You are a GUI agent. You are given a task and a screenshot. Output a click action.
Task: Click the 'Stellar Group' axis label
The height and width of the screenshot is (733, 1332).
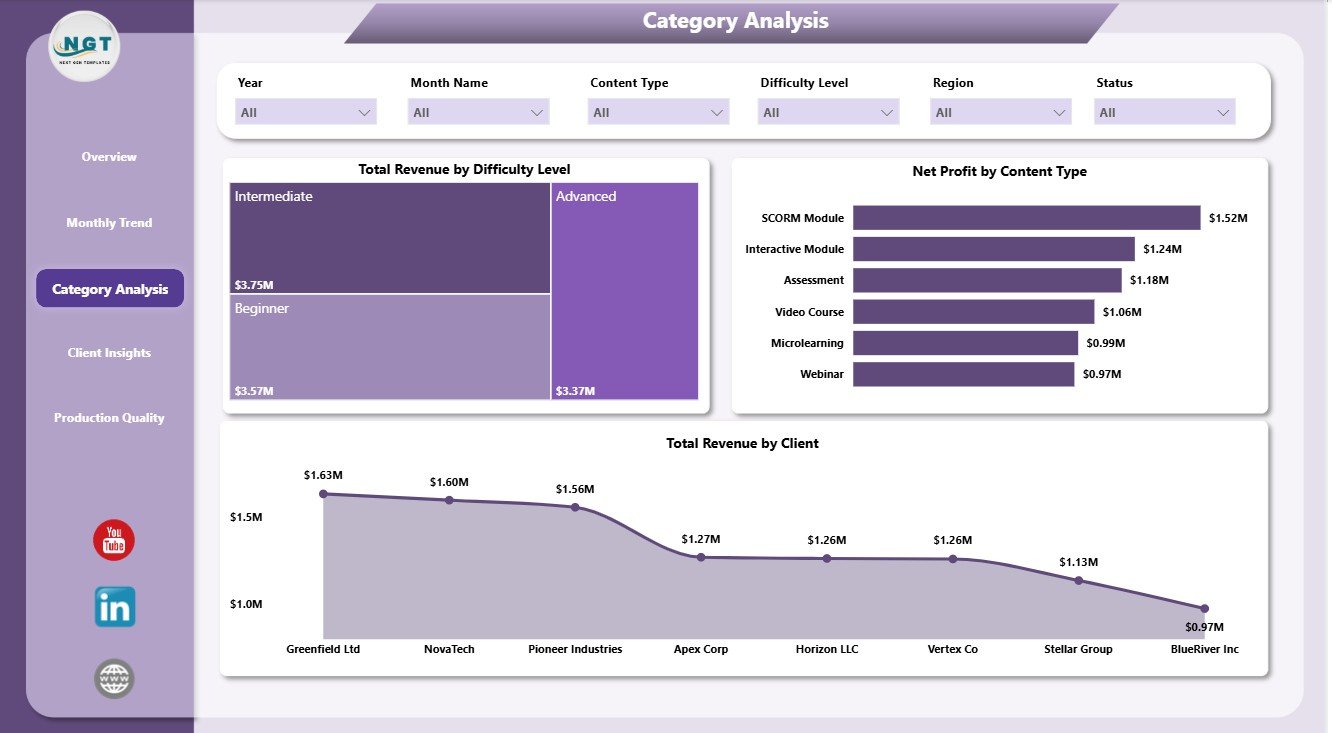tap(1078, 649)
